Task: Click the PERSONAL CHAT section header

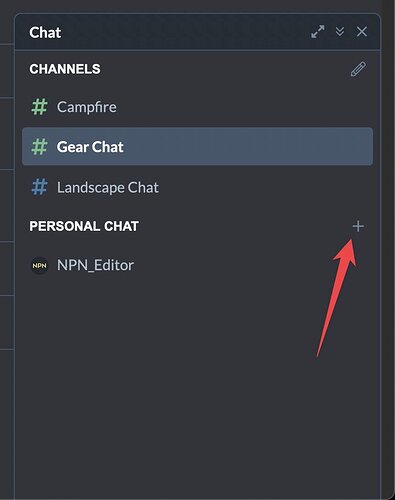Action: click(84, 226)
